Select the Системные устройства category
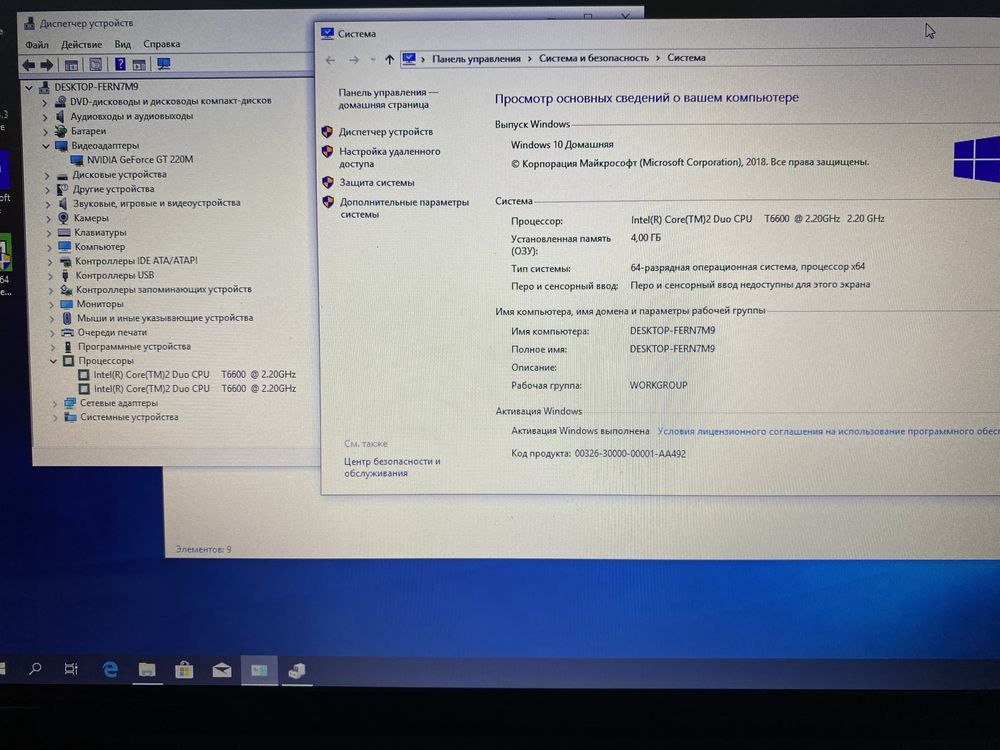The image size is (1000, 750). point(129,417)
